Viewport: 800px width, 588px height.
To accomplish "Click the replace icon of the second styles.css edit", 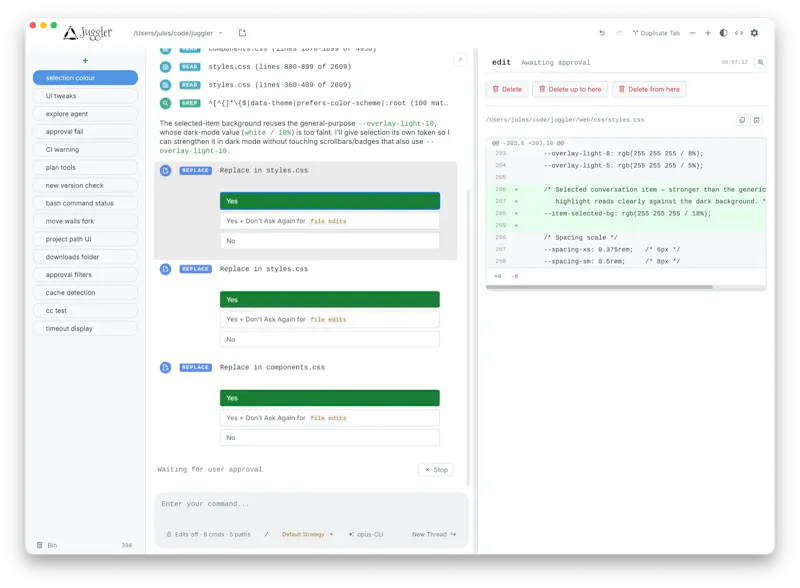I will click(165, 269).
